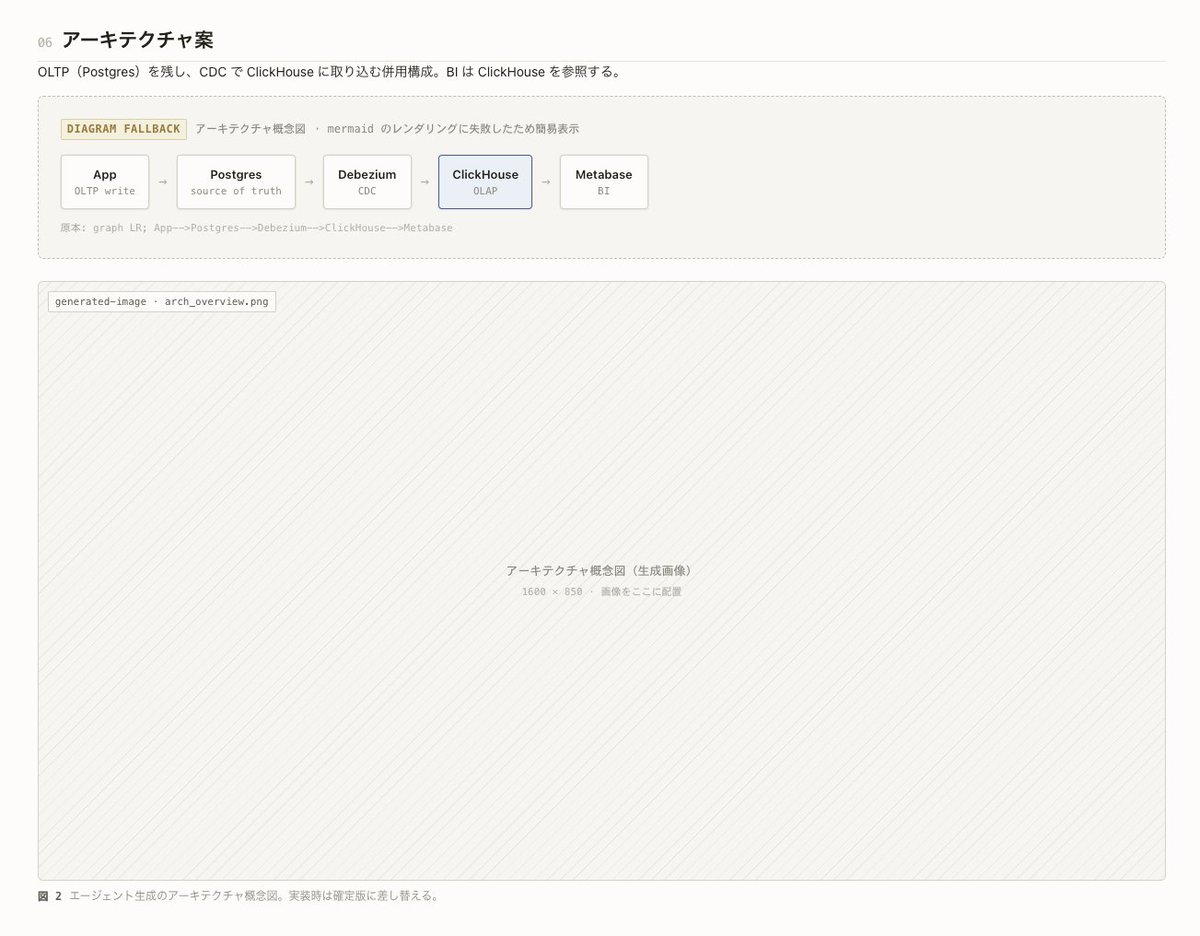1200x936 pixels.
Task: Click the Debezium CDC node
Action: [367, 182]
